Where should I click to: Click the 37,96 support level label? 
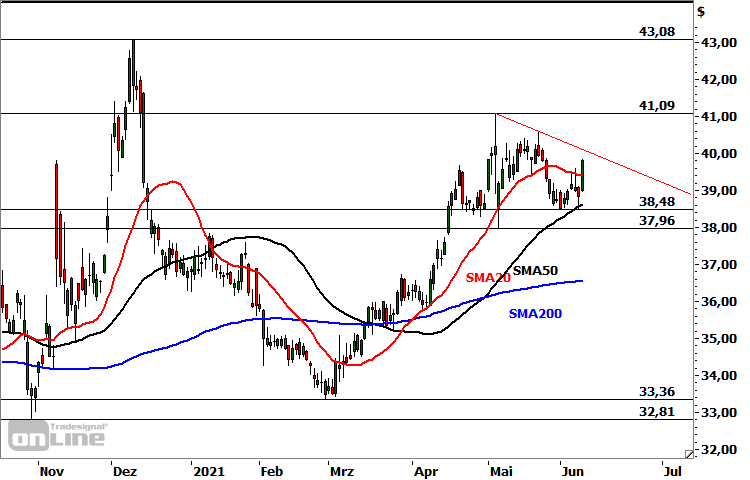coord(656,221)
